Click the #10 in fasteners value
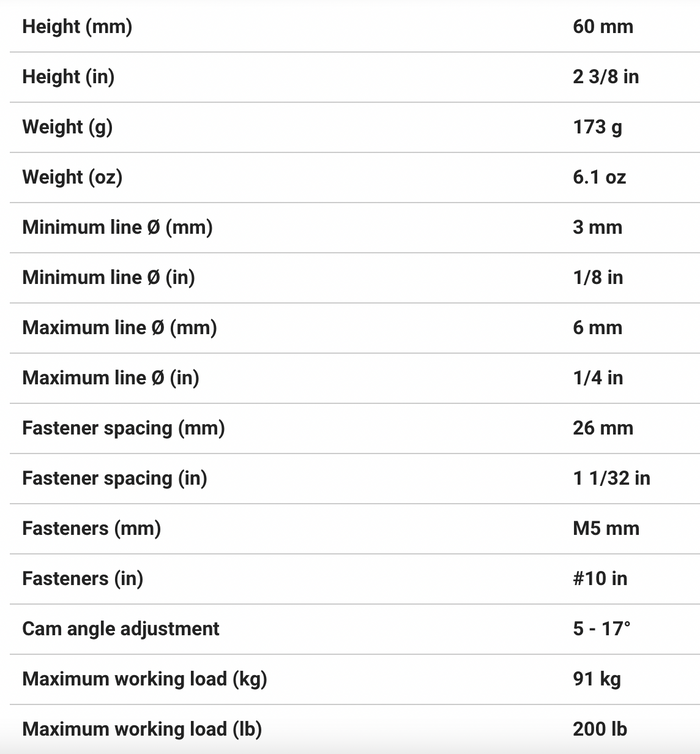The width and height of the screenshot is (700, 754). (x=600, y=578)
